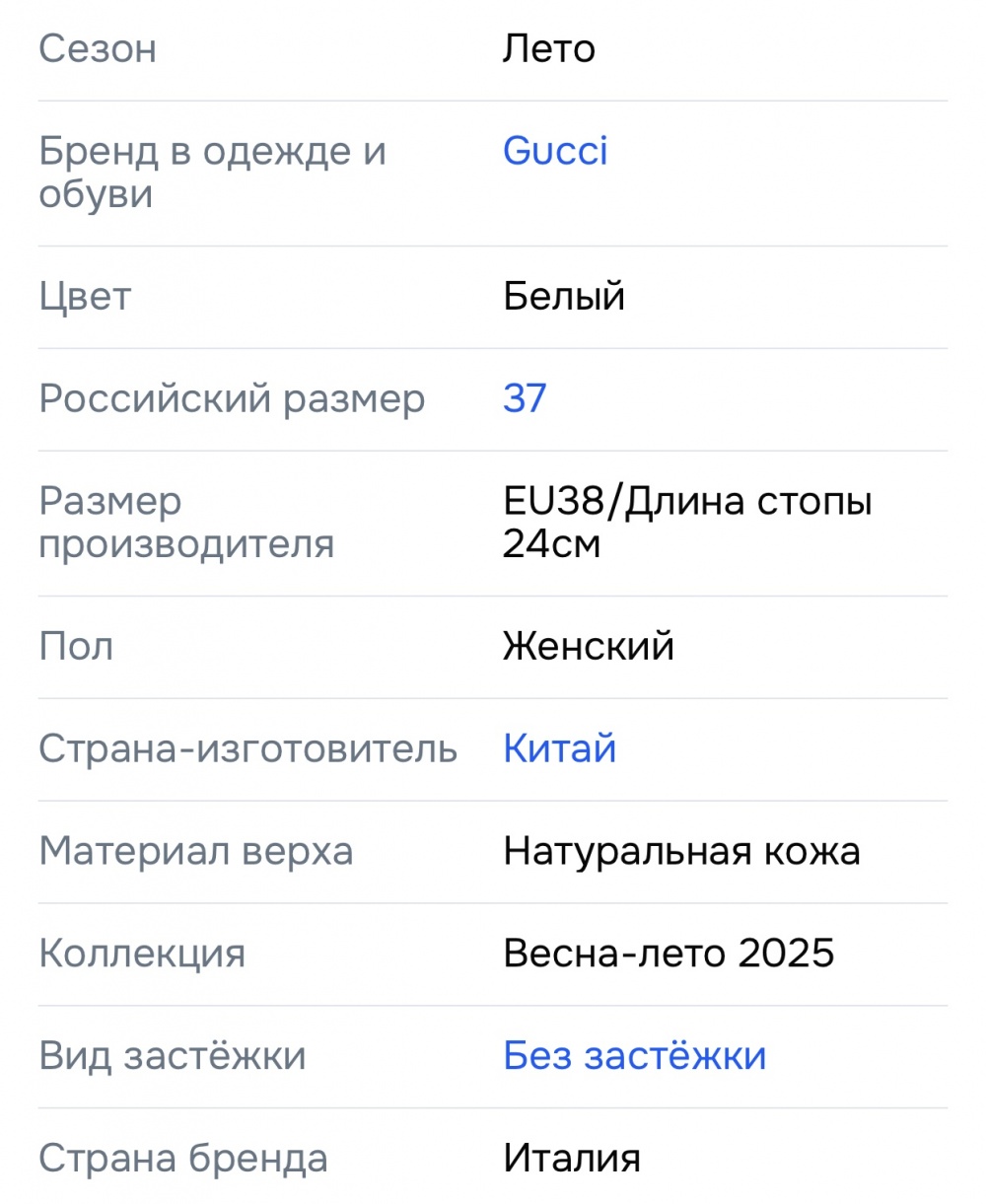Select the Лето season value

point(549,48)
